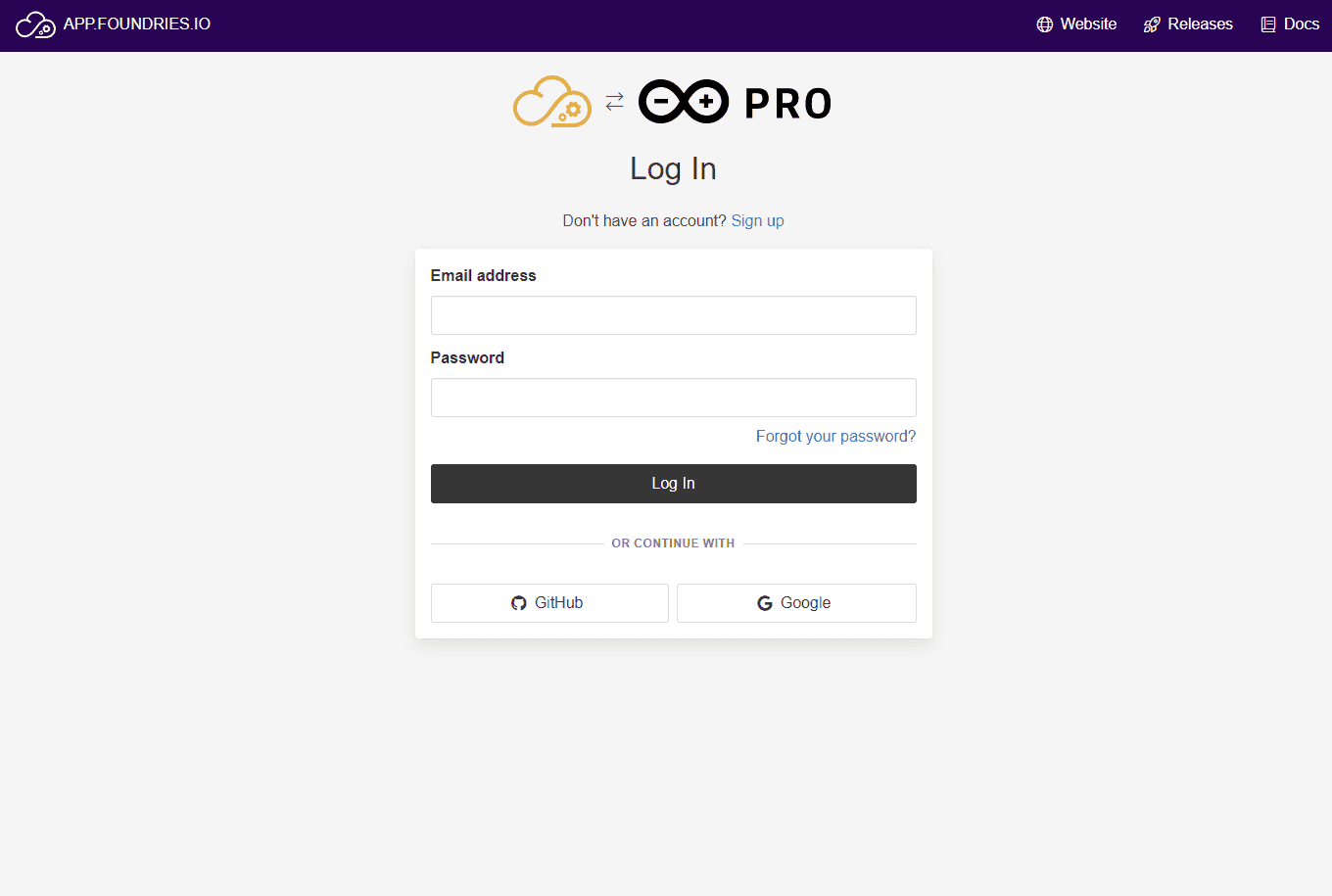The height and width of the screenshot is (896, 1332).
Task: Open the Docs header link
Action: [x=1301, y=24]
